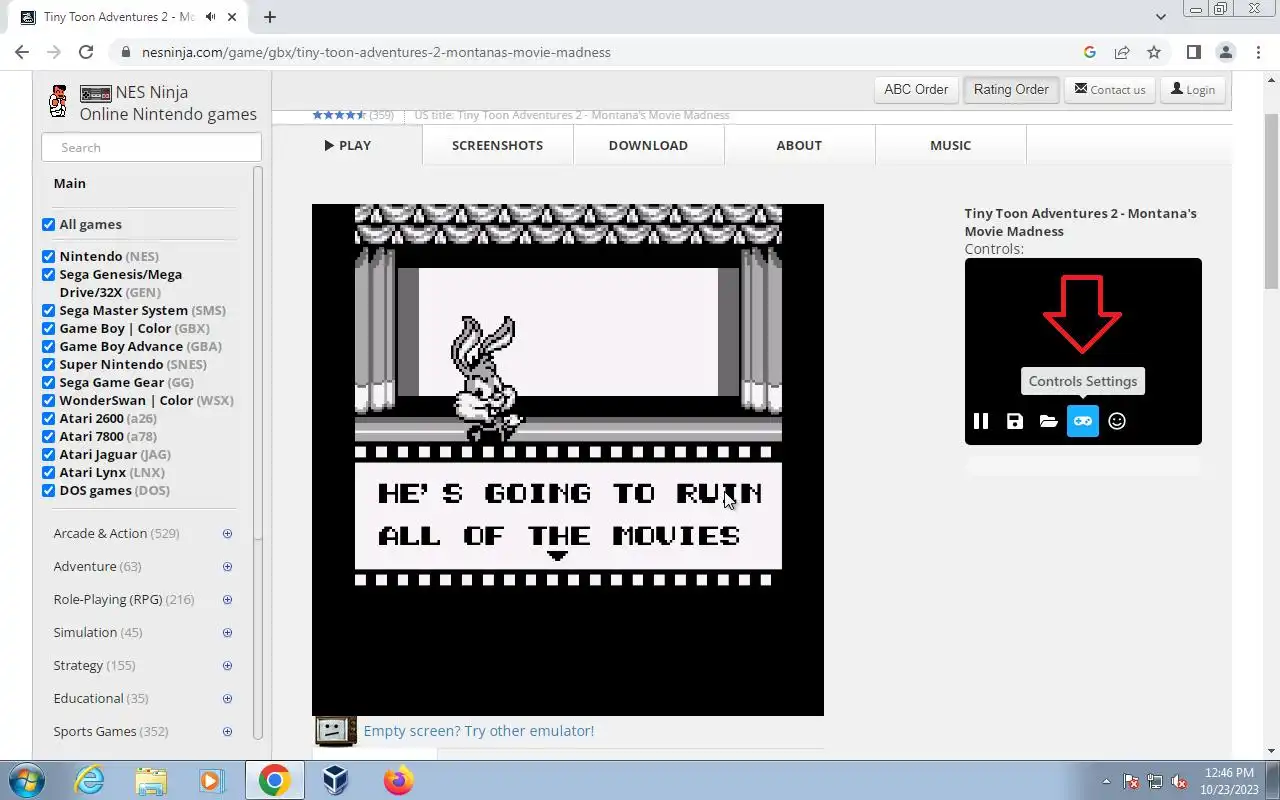Image resolution: width=1280 pixels, height=800 pixels.
Task: Click the share page icon in address bar
Action: (1122, 52)
